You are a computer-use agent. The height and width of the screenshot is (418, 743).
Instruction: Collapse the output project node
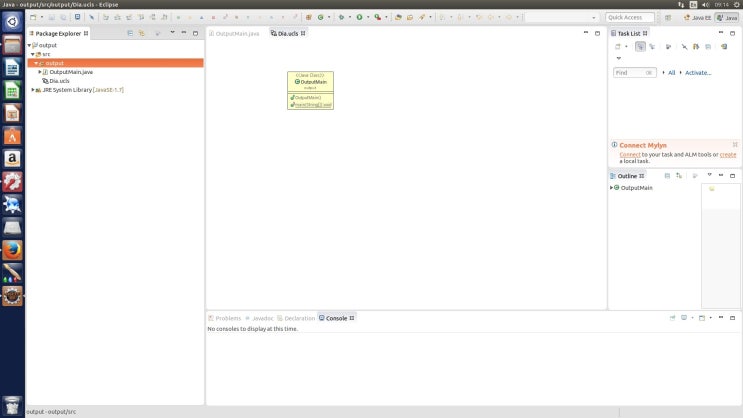click(29, 45)
